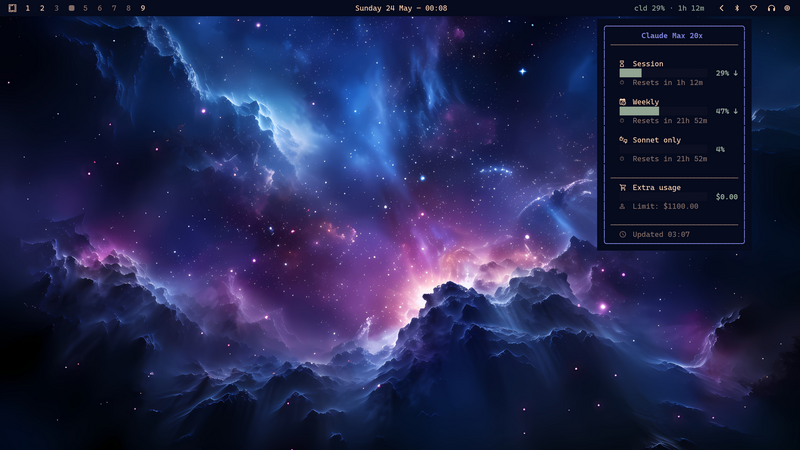The height and width of the screenshot is (450, 800).
Task: Switch to workspace 6
Action: (x=99, y=8)
